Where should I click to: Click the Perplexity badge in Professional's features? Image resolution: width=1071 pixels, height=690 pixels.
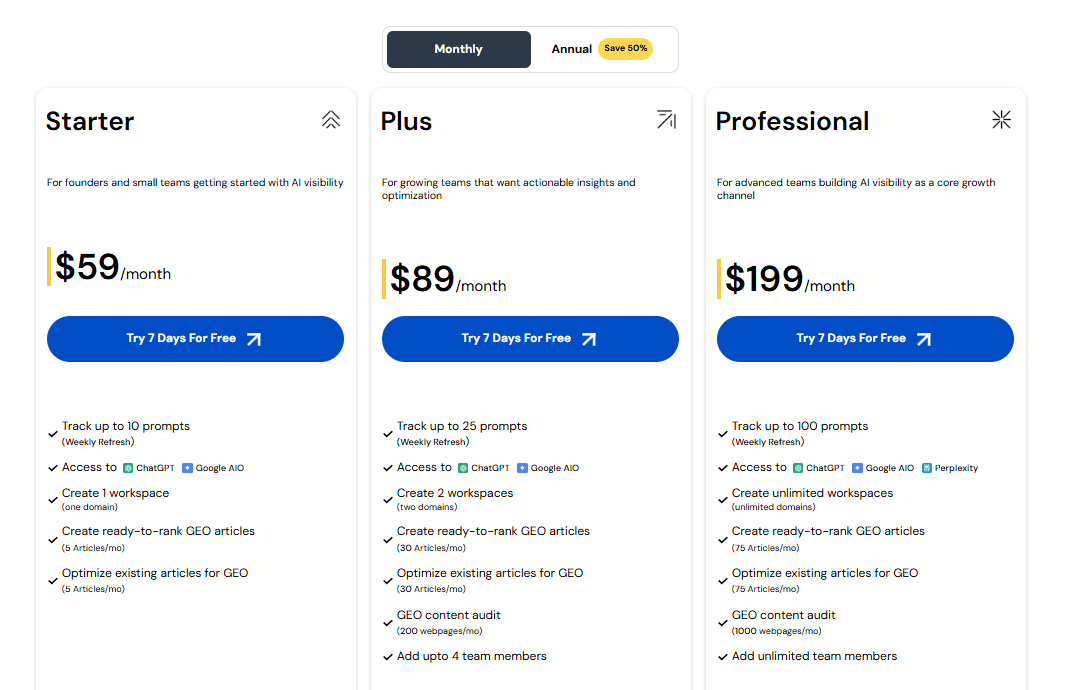[x=948, y=467]
